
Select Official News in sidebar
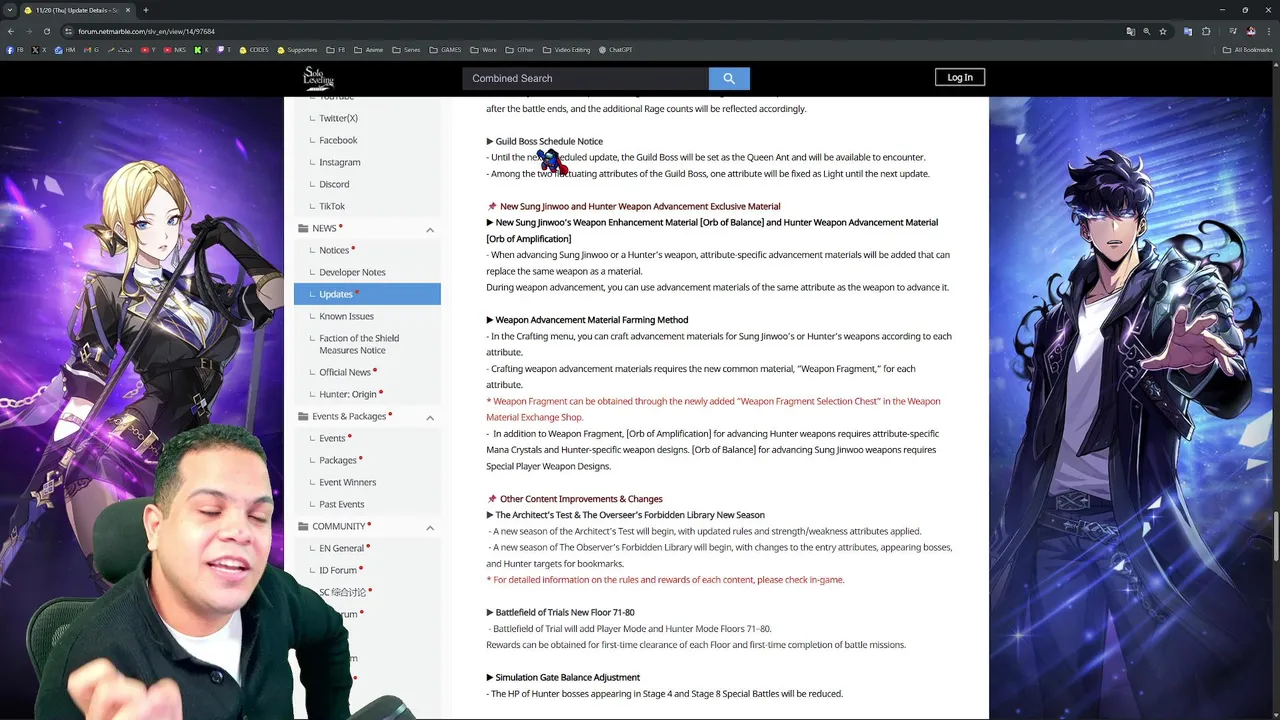coord(345,372)
